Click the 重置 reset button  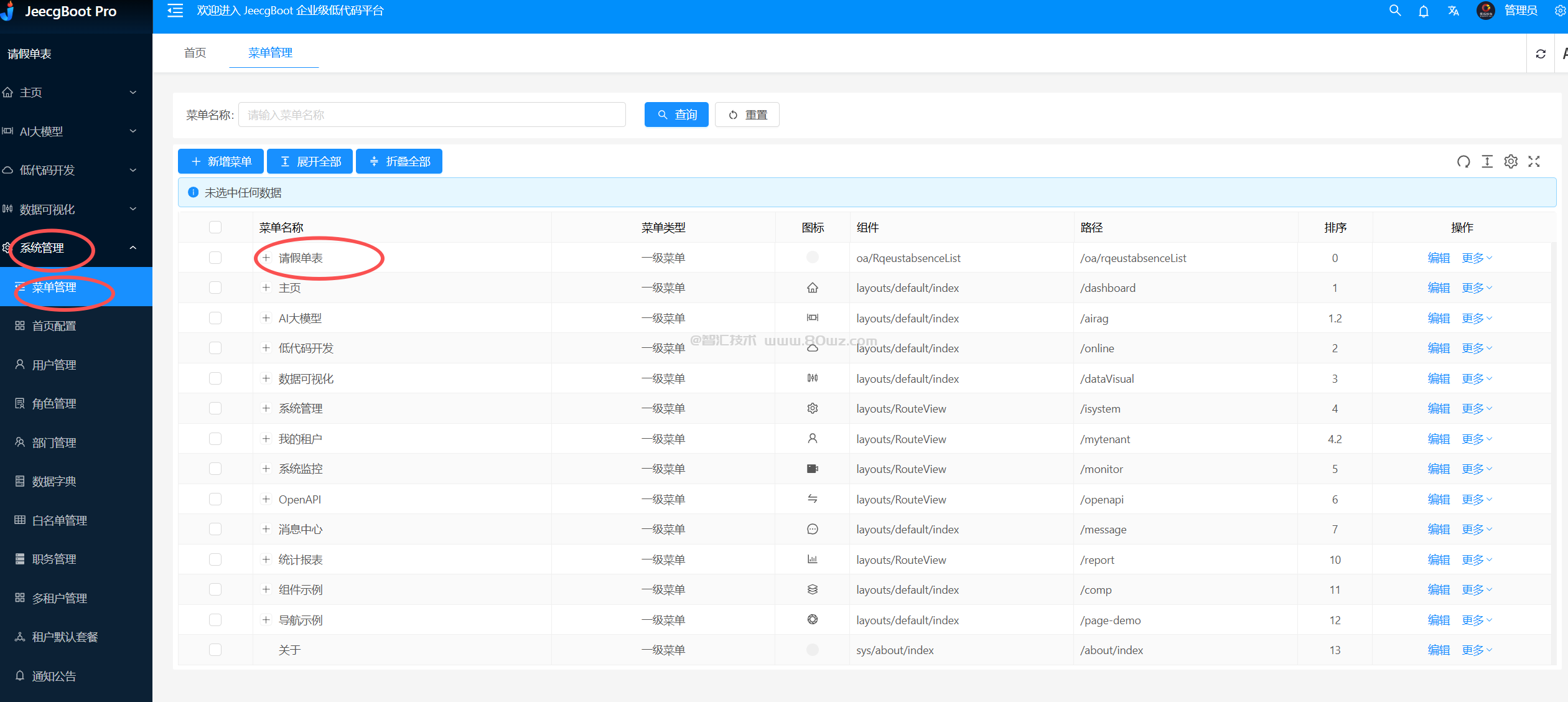coord(747,115)
